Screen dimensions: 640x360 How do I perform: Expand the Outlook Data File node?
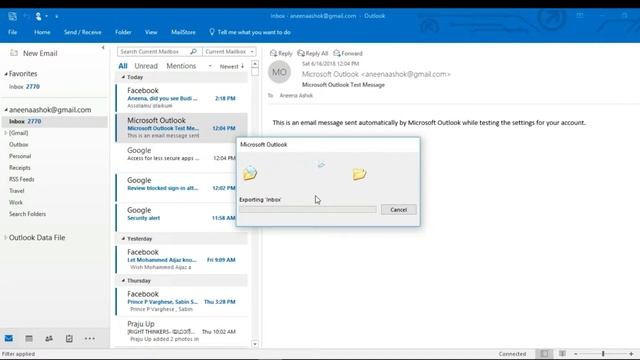click(6, 238)
